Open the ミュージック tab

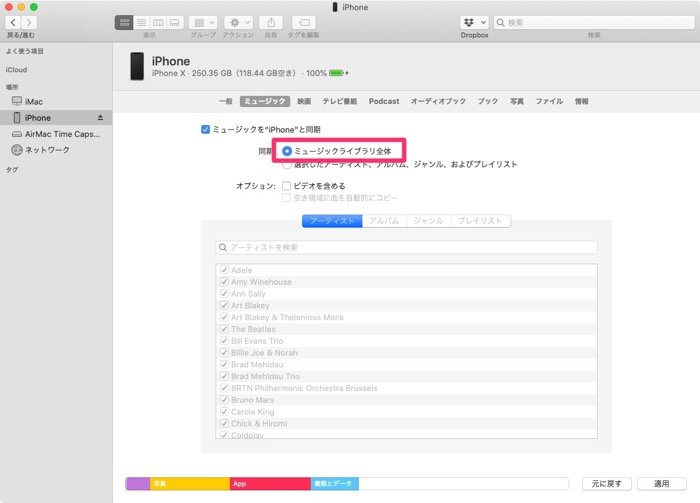coord(265,101)
